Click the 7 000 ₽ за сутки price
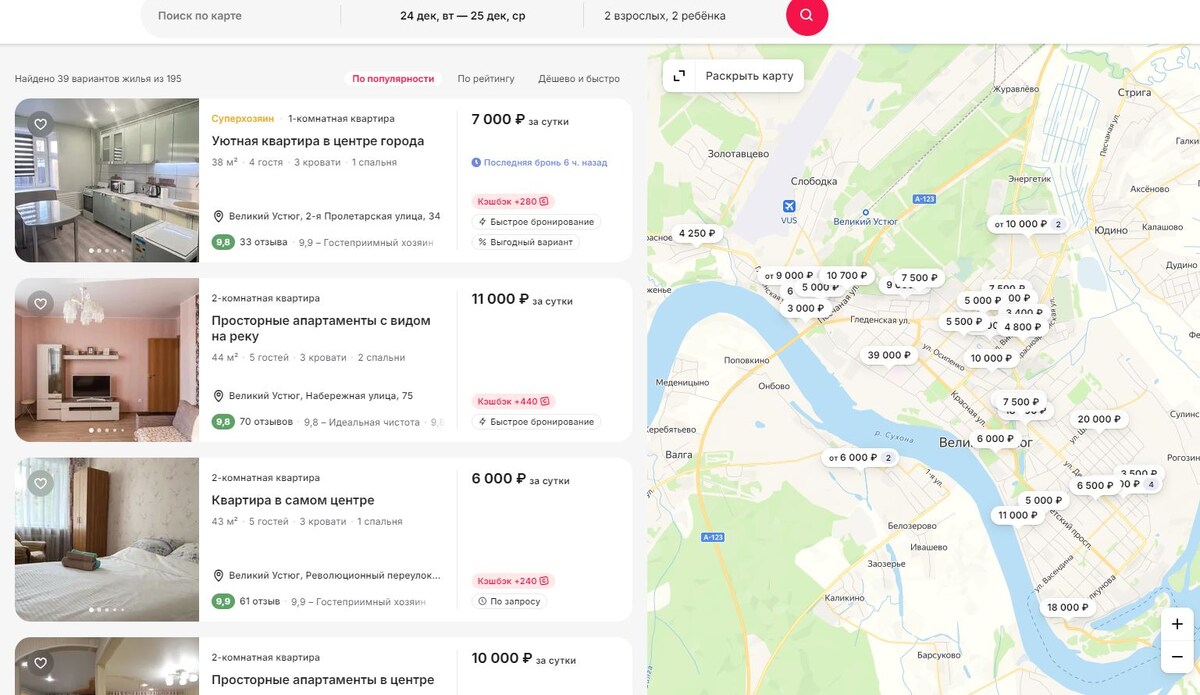Screen dimensions: 1200x695 click(x=520, y=120)
